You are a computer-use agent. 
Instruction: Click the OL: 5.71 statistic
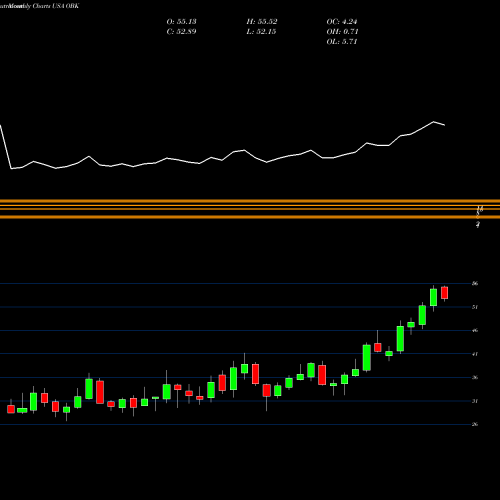pyautogui.click(x=342, y=42)
